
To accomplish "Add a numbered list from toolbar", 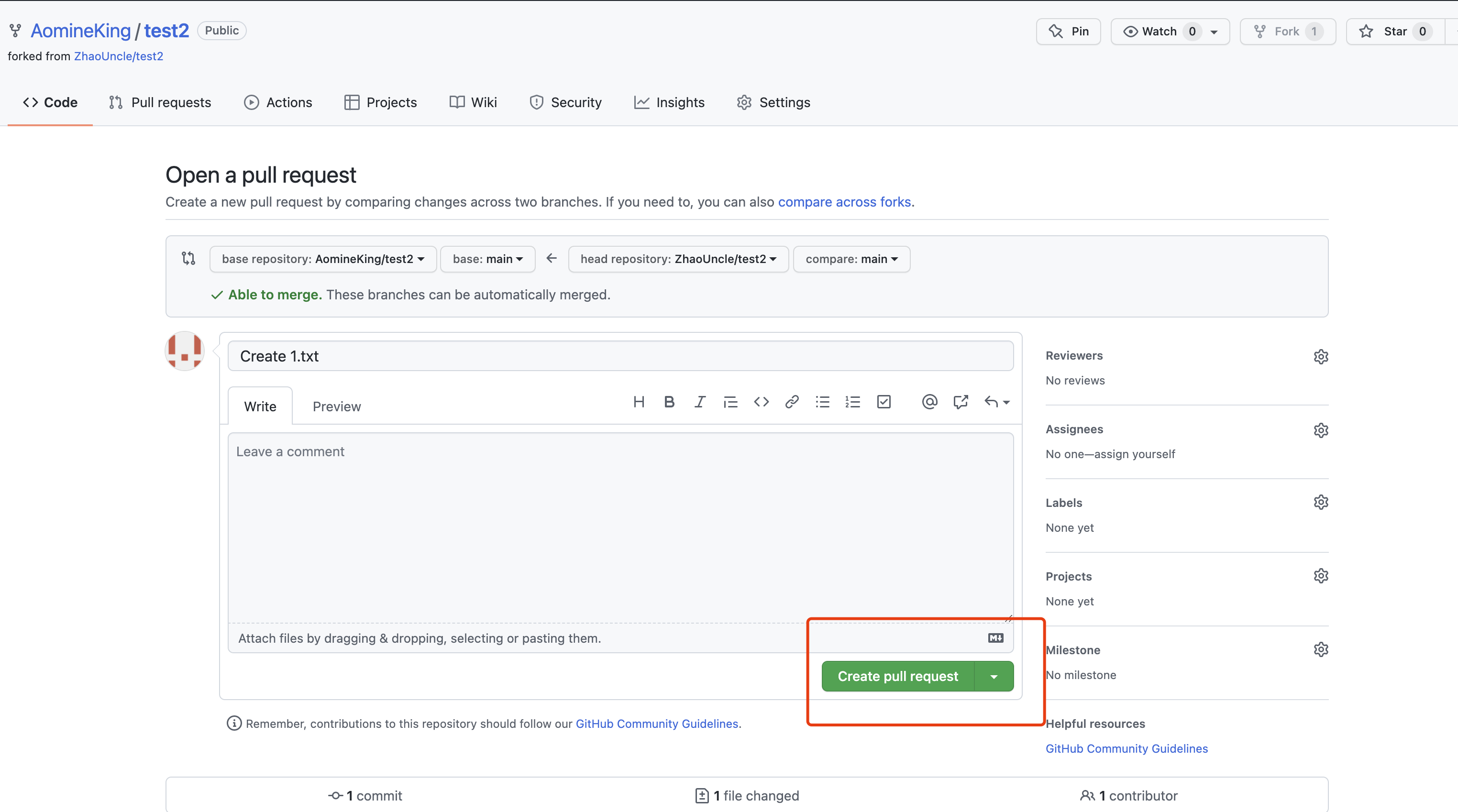I will click(852, 402).
